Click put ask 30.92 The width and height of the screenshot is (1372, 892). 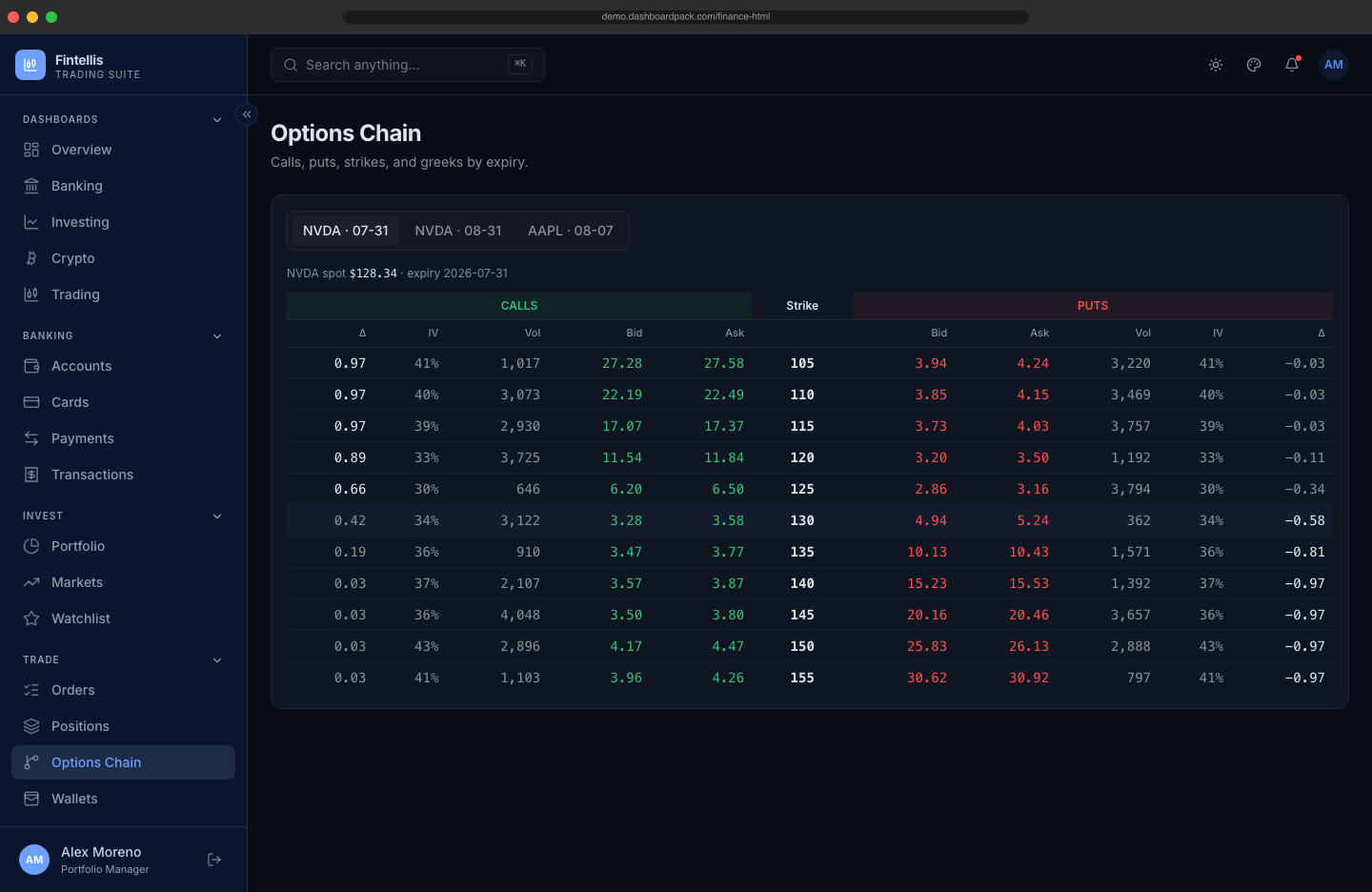(1029, 678)
